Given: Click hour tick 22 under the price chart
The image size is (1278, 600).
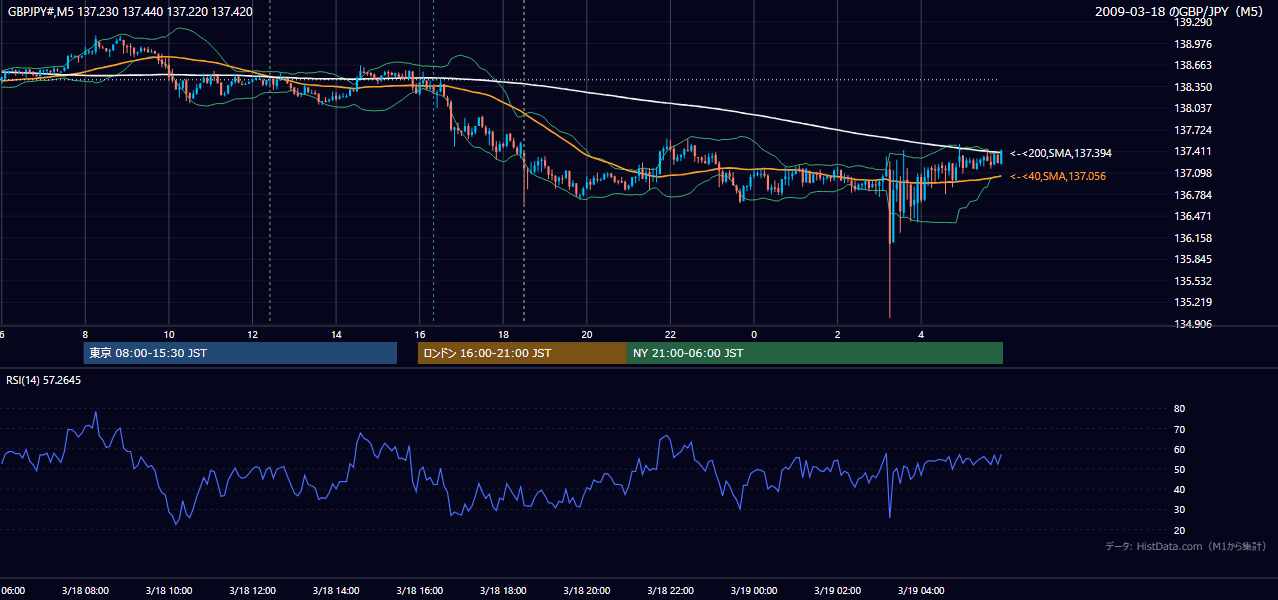Looking at the screenshot, I should click(x=670, y=335).
